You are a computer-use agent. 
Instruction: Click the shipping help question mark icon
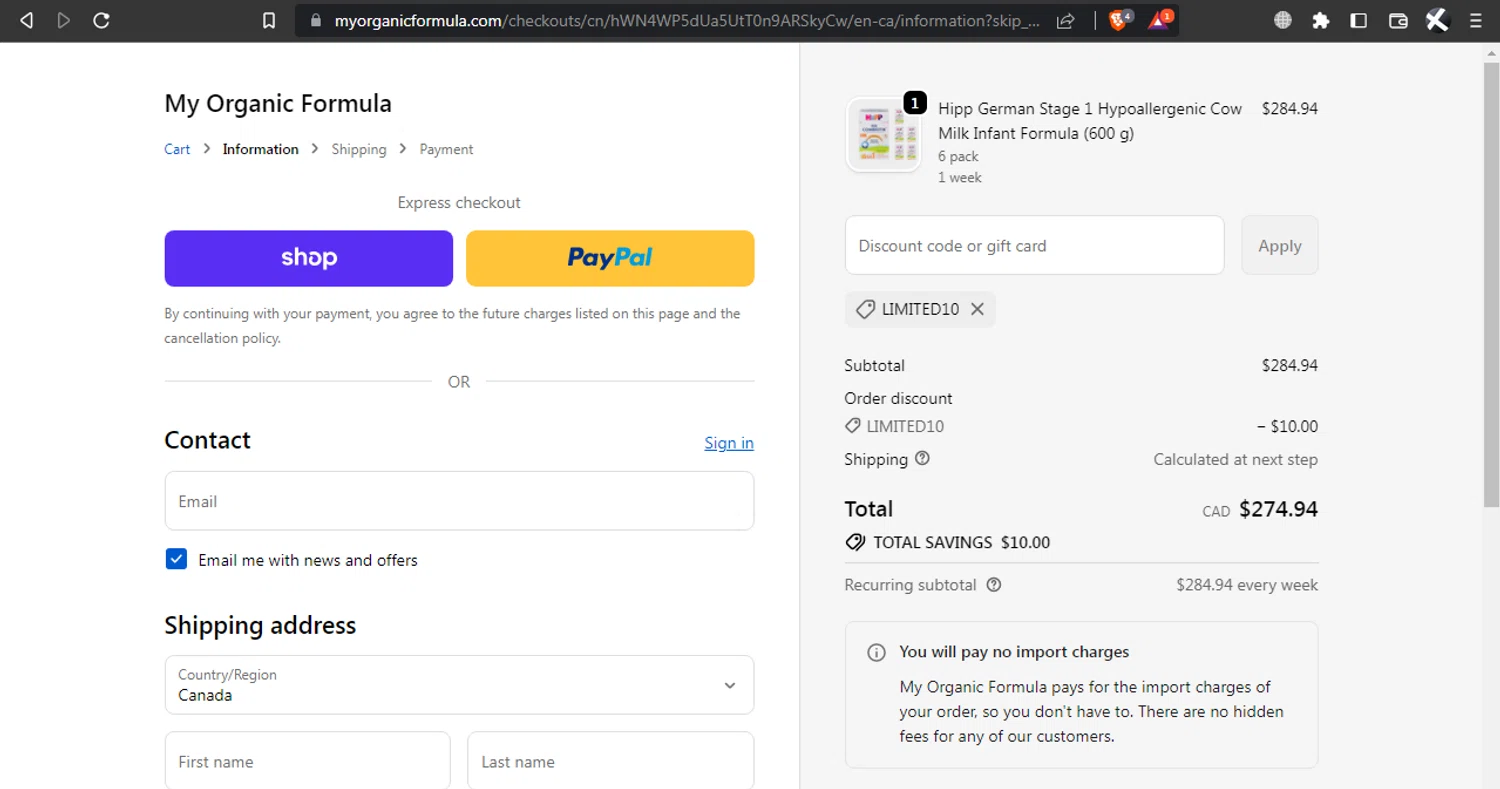point(922,458)
